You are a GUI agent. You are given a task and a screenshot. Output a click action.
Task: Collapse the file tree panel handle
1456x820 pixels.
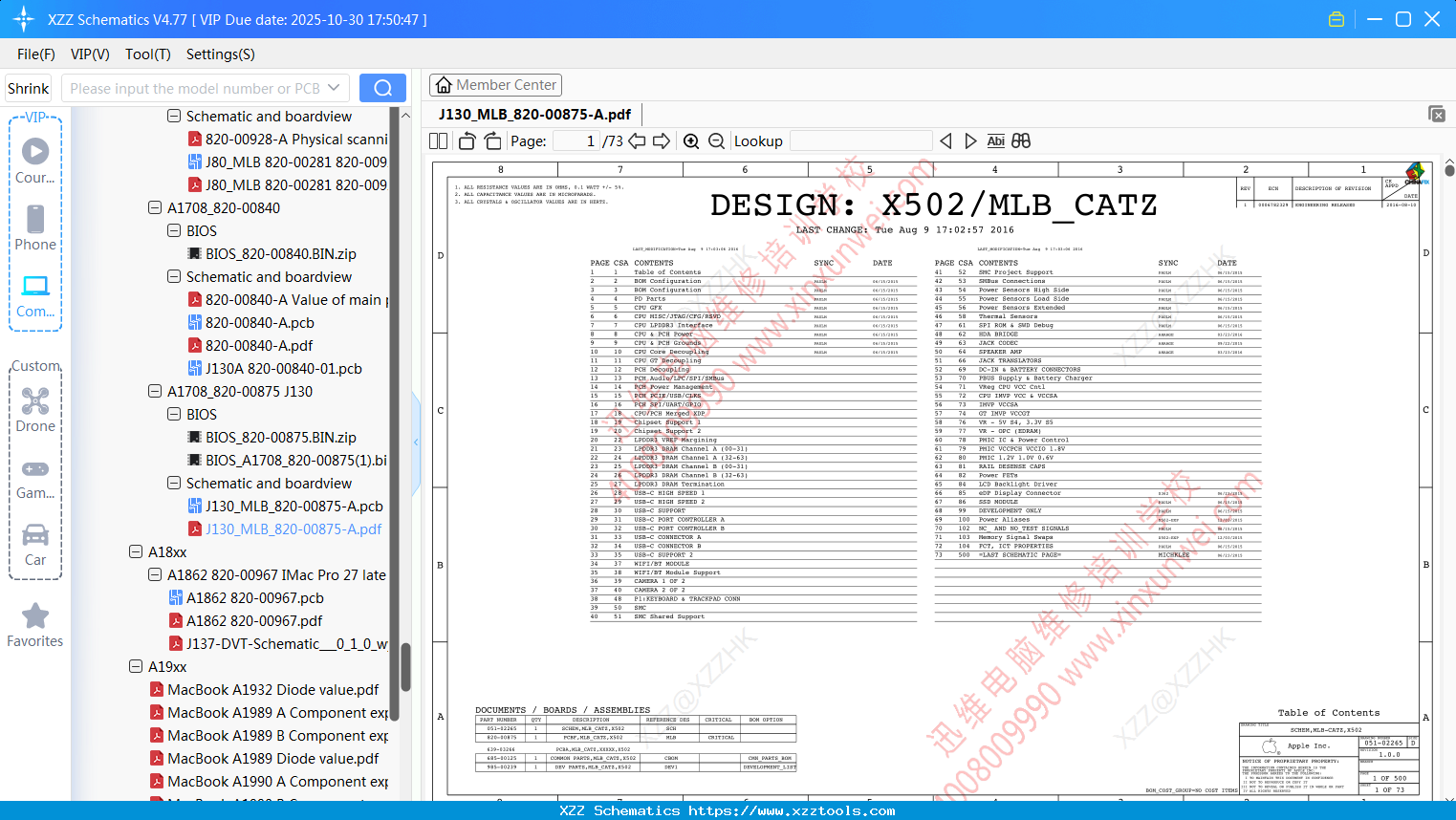point(416,442)
